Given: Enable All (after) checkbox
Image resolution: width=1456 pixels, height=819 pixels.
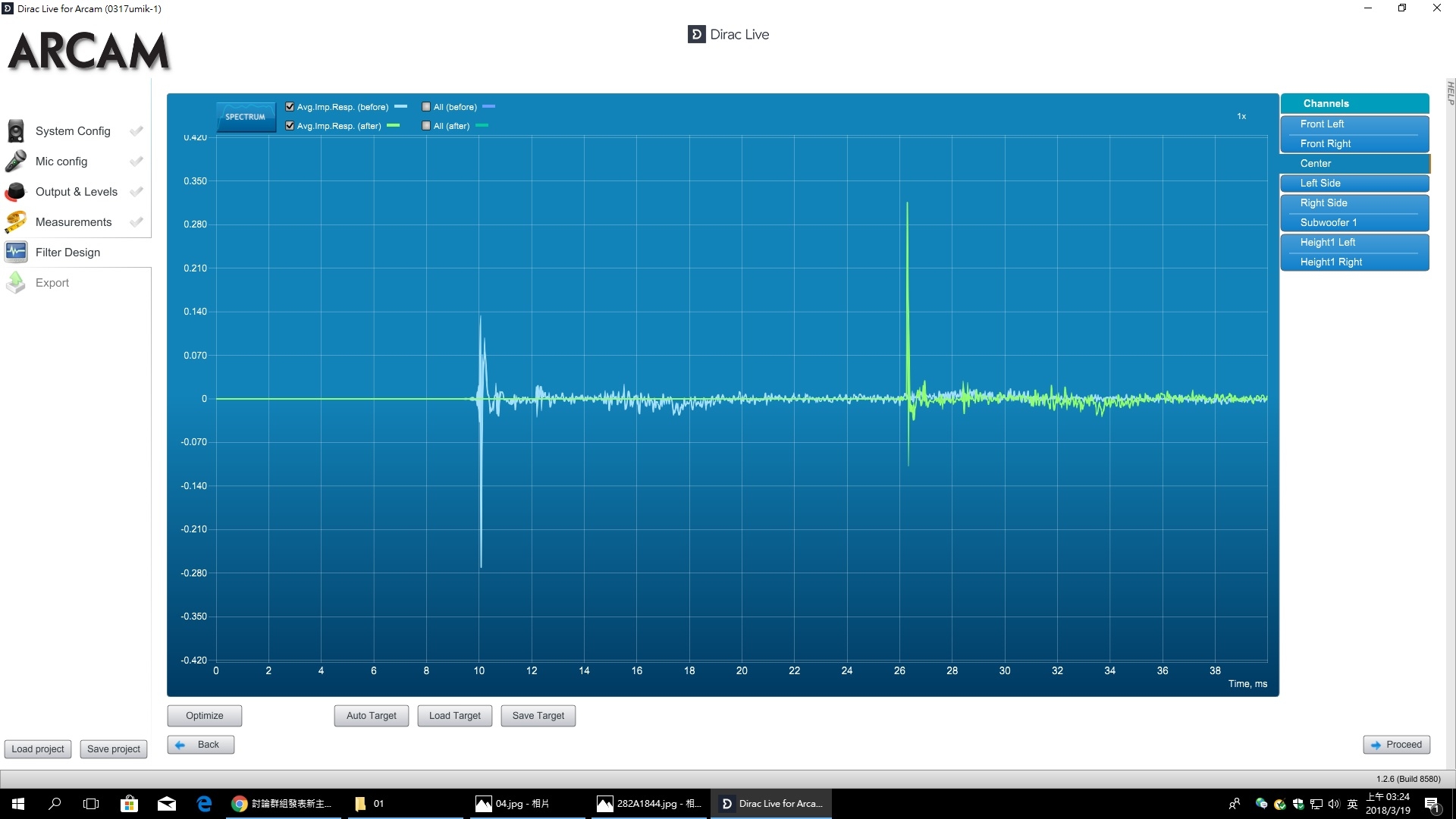Looking at the screenshot, I should point(426,126).
